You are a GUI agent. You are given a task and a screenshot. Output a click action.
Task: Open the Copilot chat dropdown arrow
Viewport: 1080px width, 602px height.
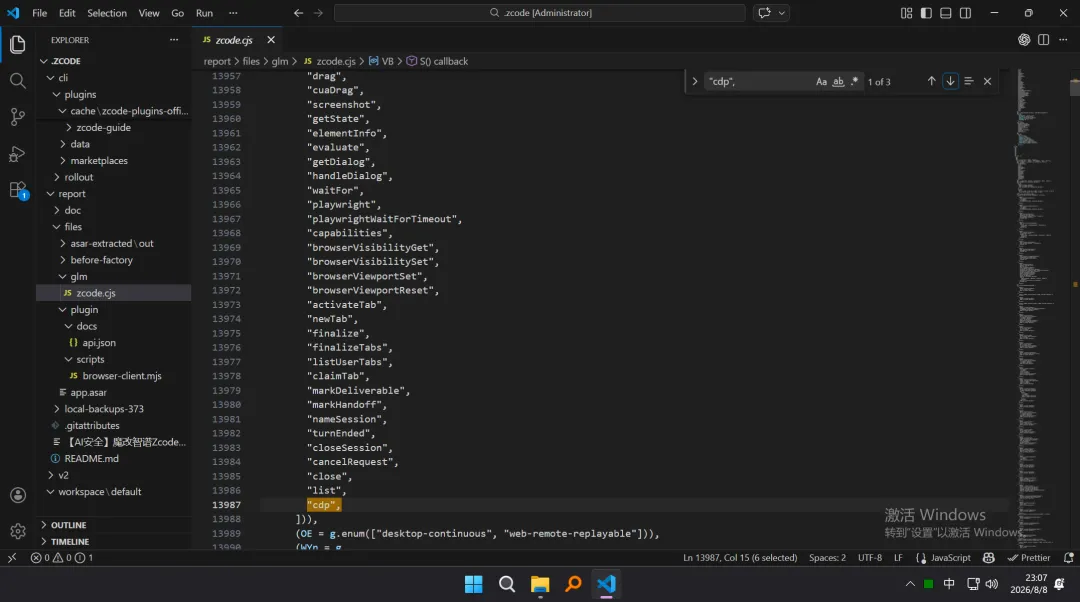tap(782, 12)
